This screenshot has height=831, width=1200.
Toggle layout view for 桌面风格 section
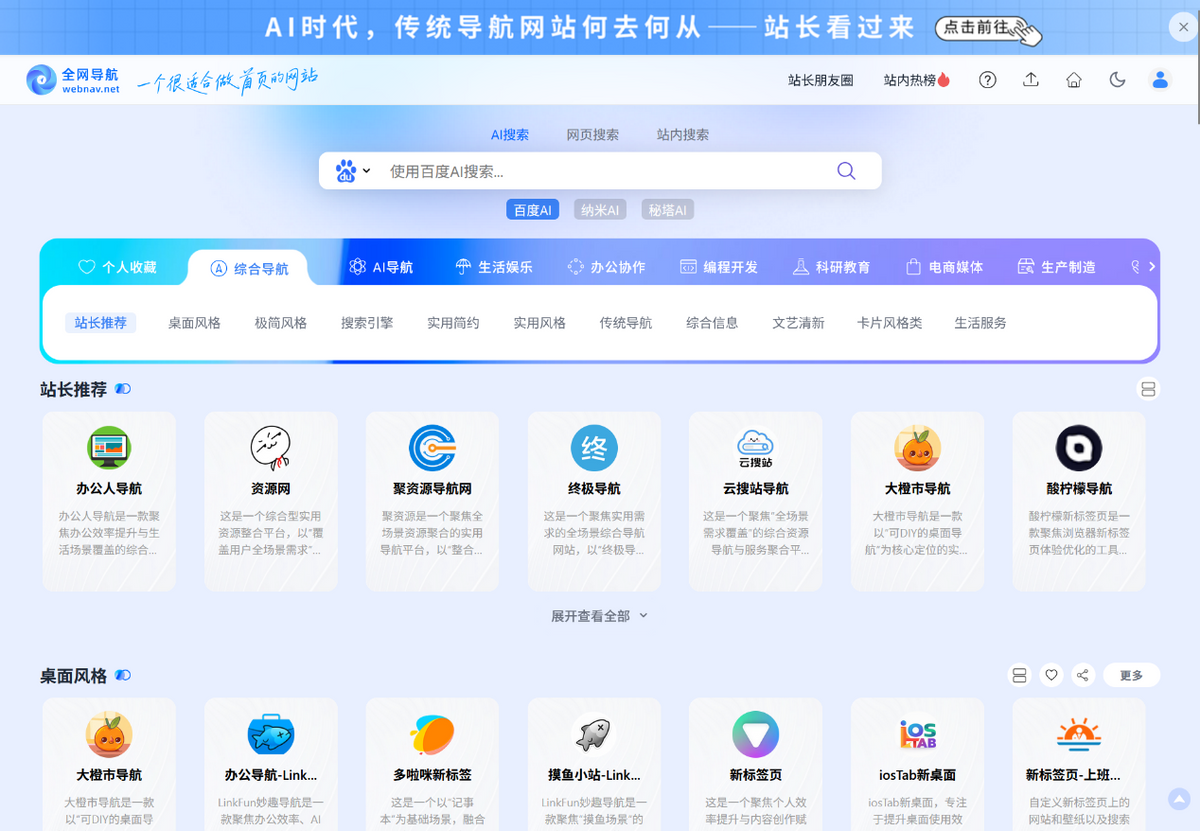point(1020,675)
